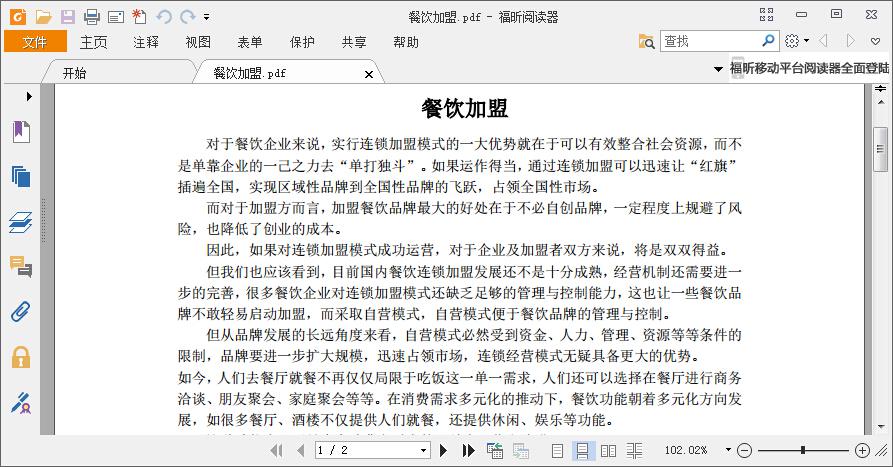
Task: Open quick access toolbar customization arrow
Action: pos(206,17)
